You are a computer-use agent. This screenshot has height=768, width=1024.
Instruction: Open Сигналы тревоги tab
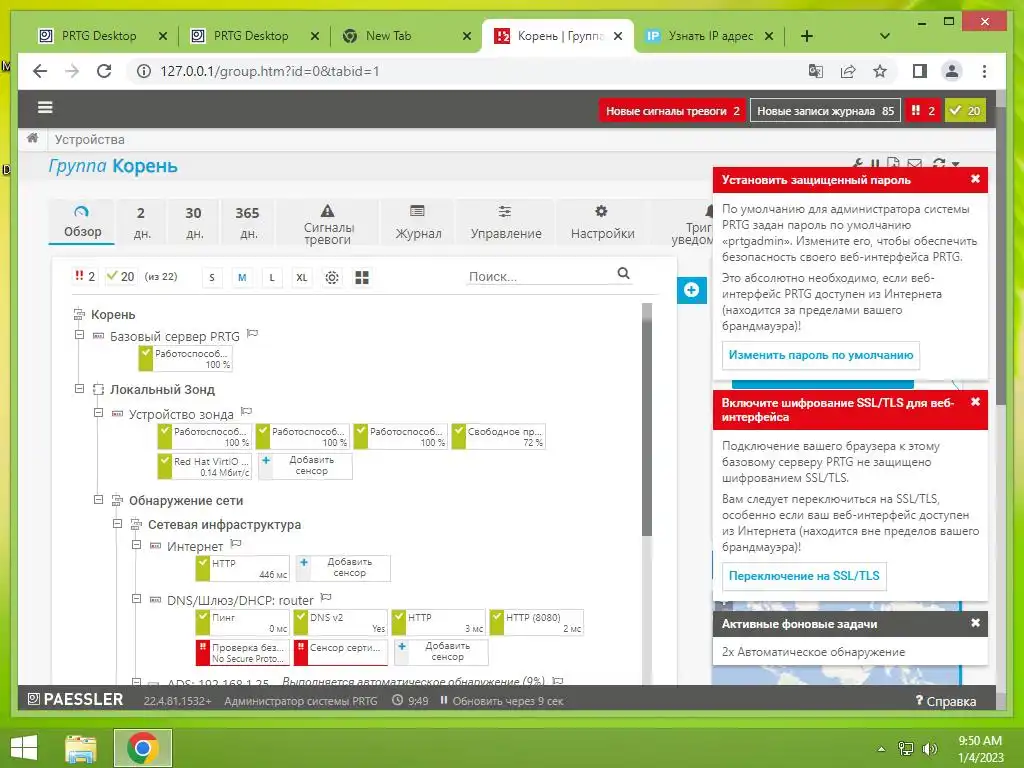click(x=328, y=223)
